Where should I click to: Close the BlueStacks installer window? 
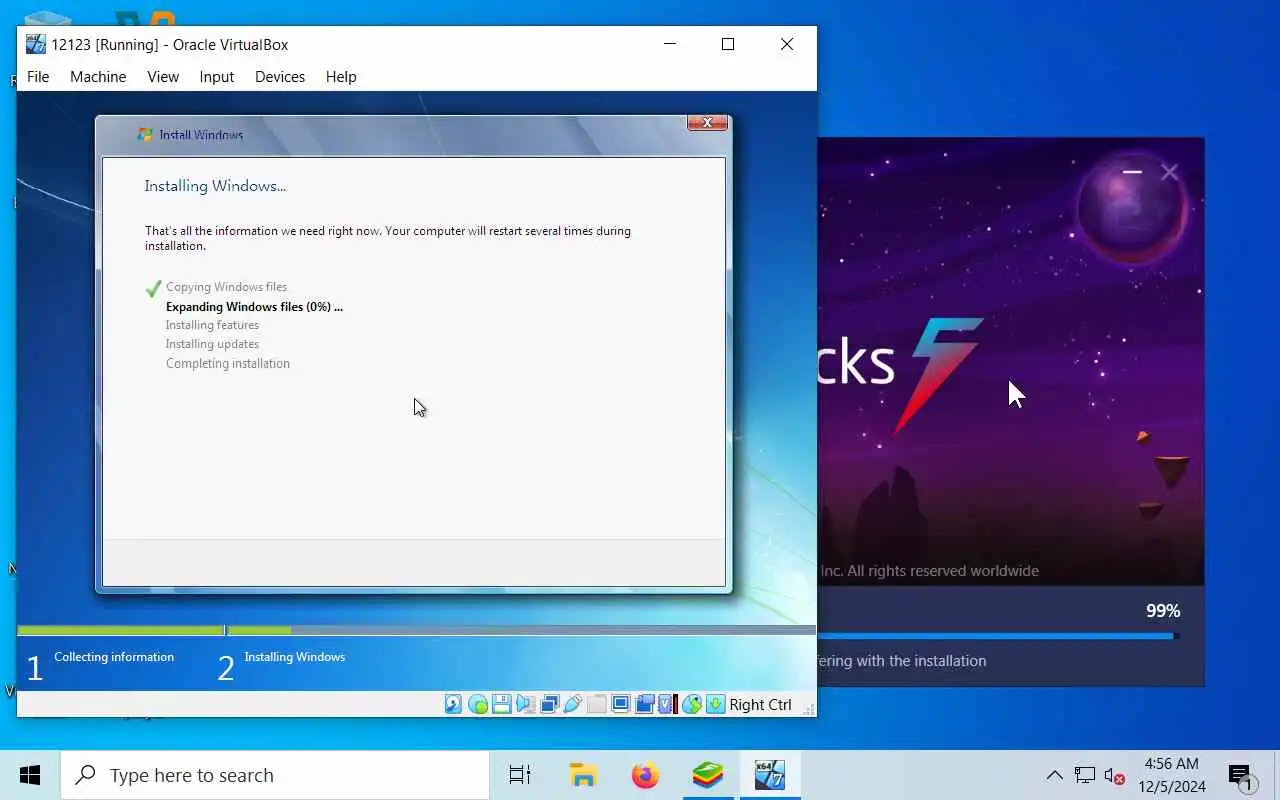tap(1169, 172)
